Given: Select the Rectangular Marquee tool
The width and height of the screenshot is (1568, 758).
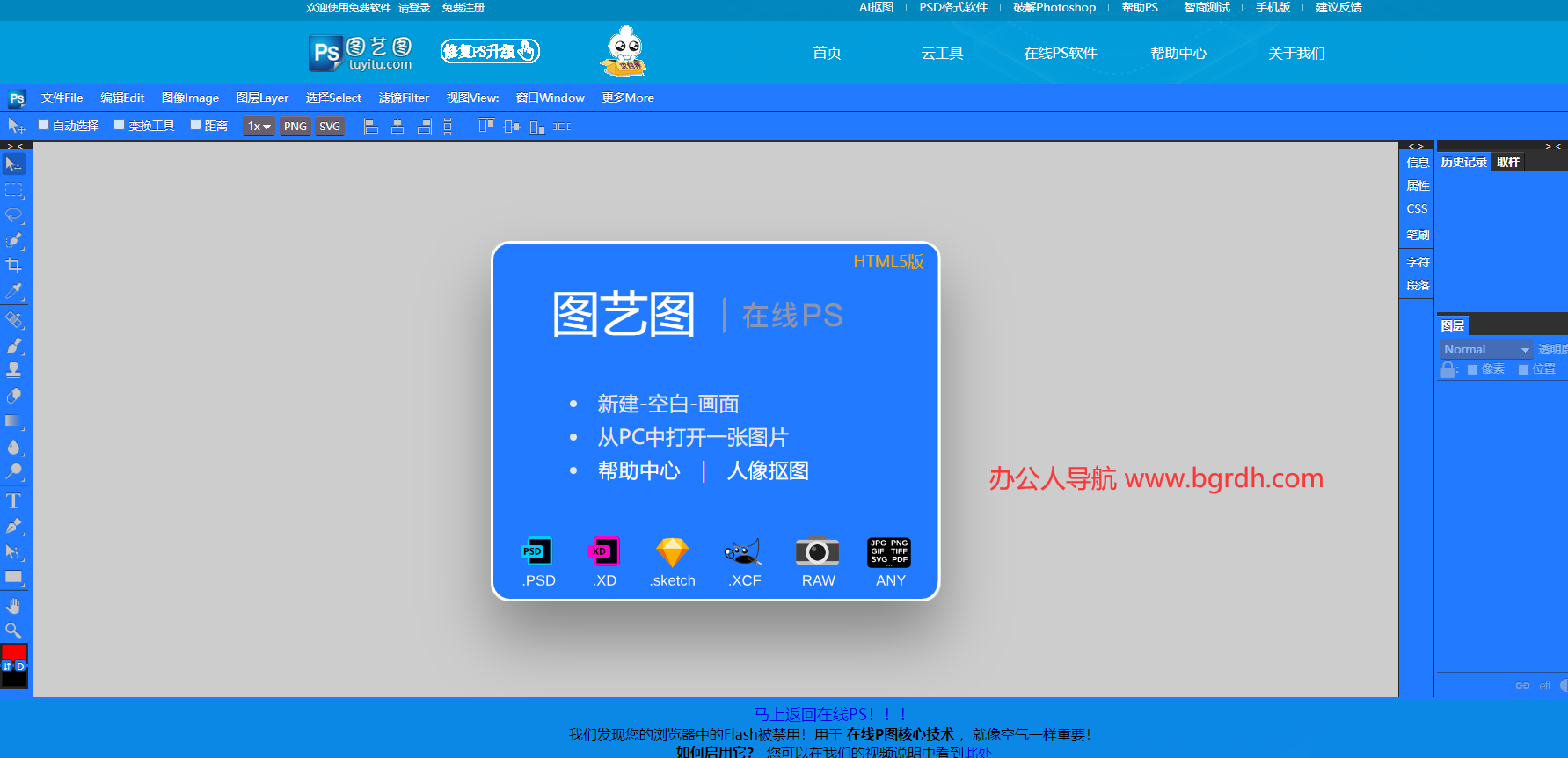Looking at the screenshot, I should click(14, 190).
